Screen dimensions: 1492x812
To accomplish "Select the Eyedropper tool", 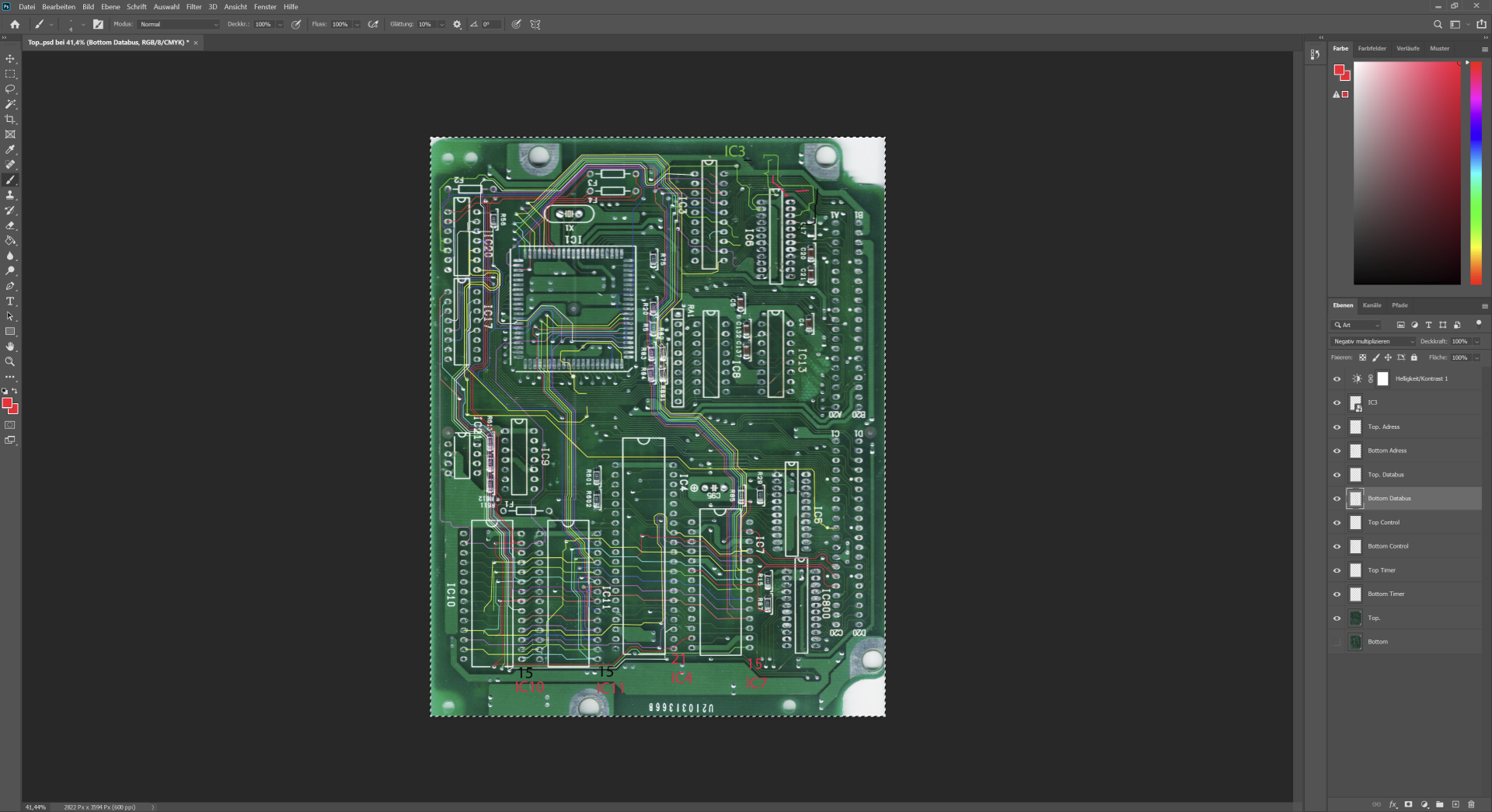I will (x=10, y=149).
